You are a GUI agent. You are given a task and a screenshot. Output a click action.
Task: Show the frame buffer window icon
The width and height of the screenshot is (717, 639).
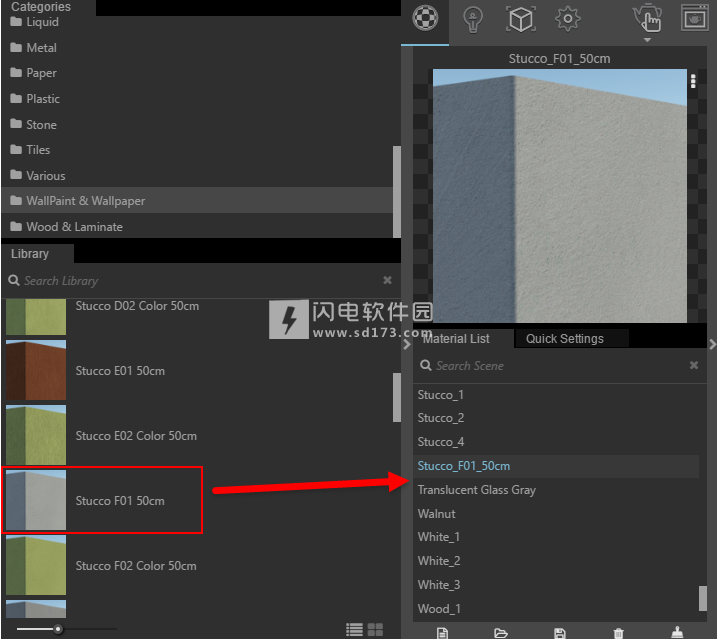694,18
